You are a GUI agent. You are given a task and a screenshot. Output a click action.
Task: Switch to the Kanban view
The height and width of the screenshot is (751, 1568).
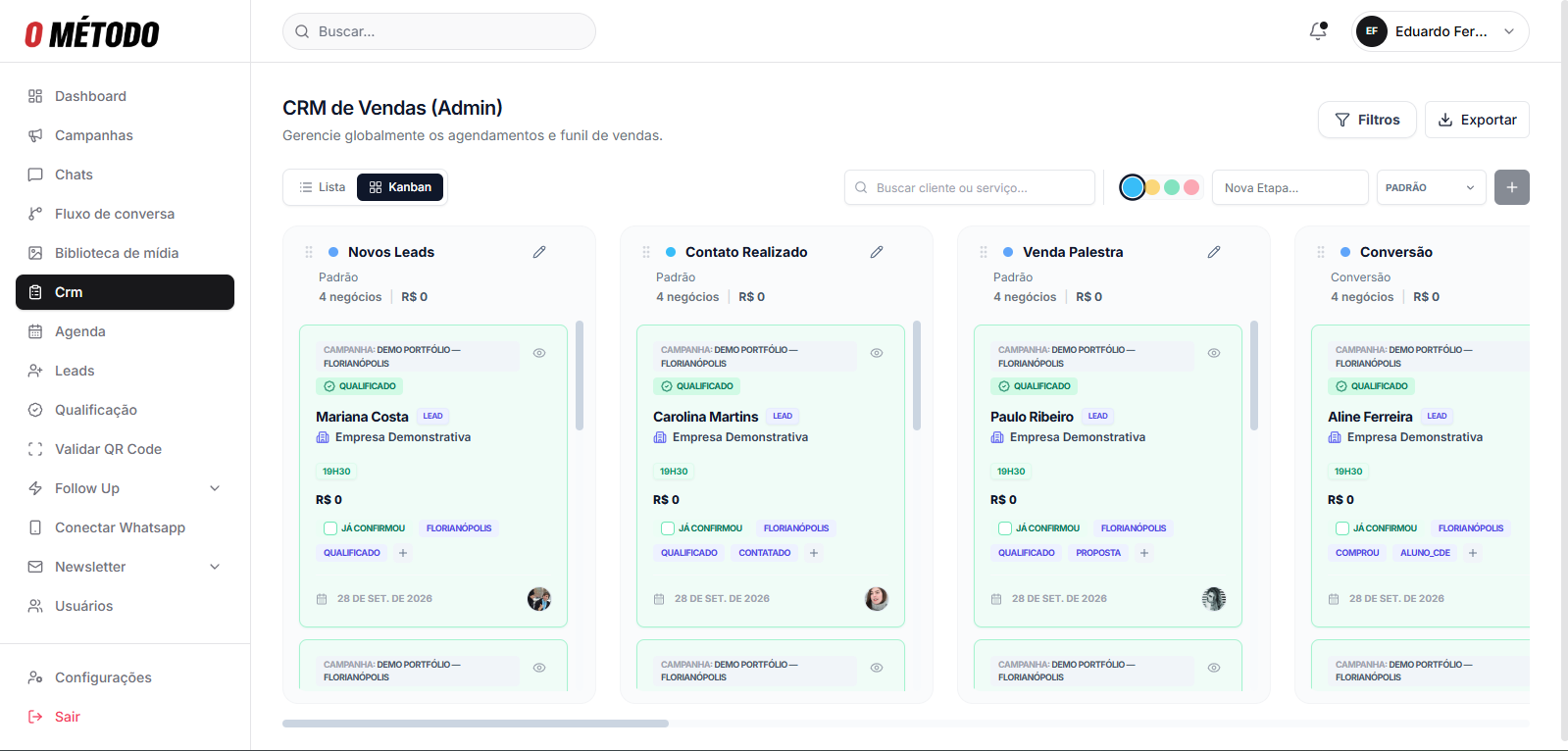click(x=400, y=187)
